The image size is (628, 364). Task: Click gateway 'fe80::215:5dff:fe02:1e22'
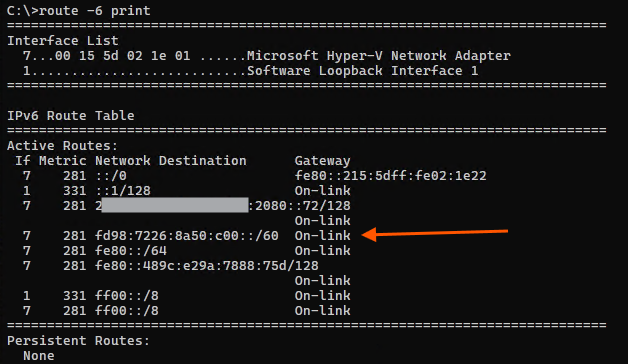pyautogui.click(x=390, y=176)
